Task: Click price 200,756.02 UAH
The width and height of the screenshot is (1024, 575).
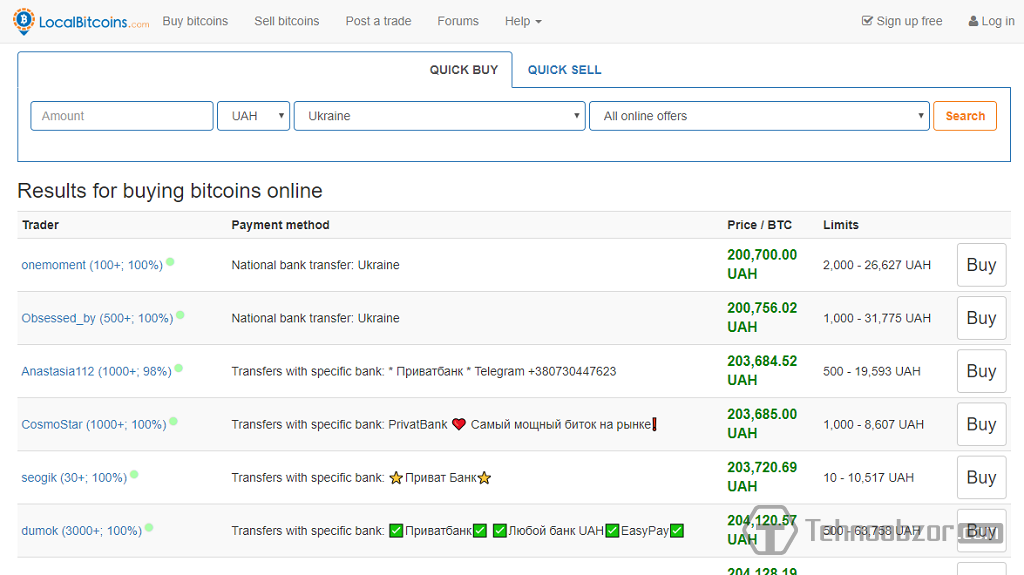Action: coord(762,318)
